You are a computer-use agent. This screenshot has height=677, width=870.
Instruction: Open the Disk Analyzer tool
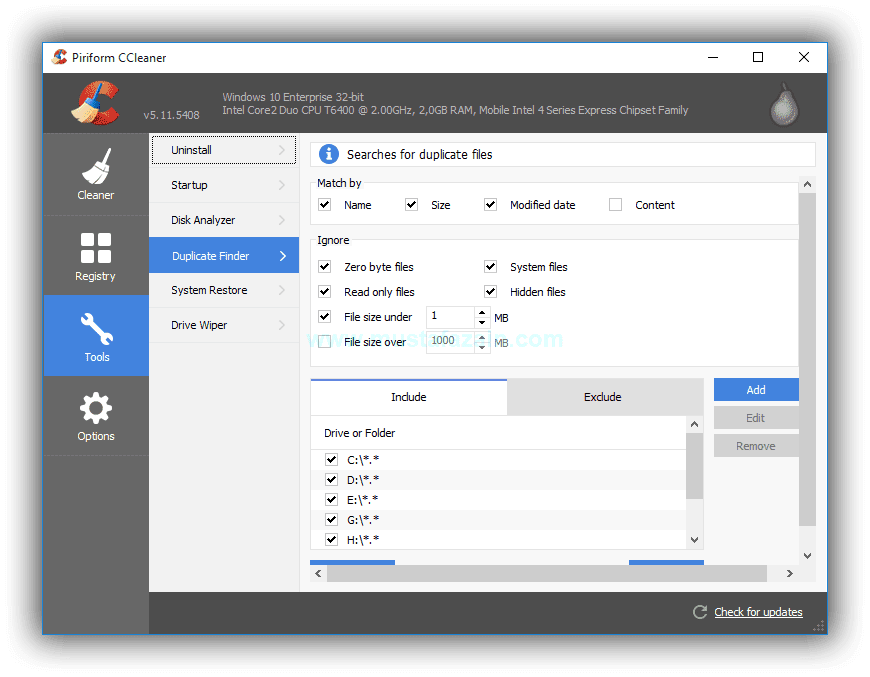(224, 220)
